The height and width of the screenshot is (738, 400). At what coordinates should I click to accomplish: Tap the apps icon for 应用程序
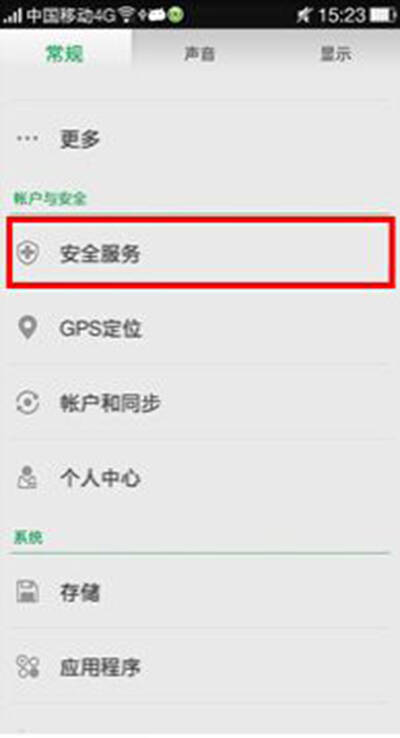tap(27, 666)
